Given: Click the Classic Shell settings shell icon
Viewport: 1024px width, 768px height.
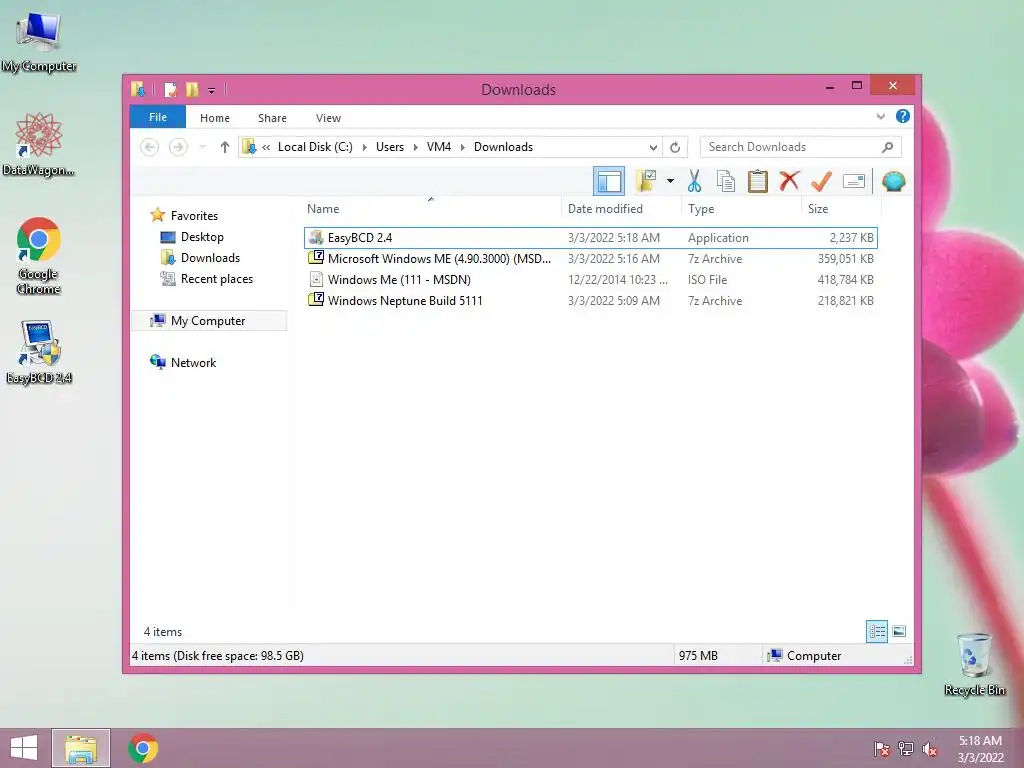Looking at the screenshot, I should tap(893, 181).
